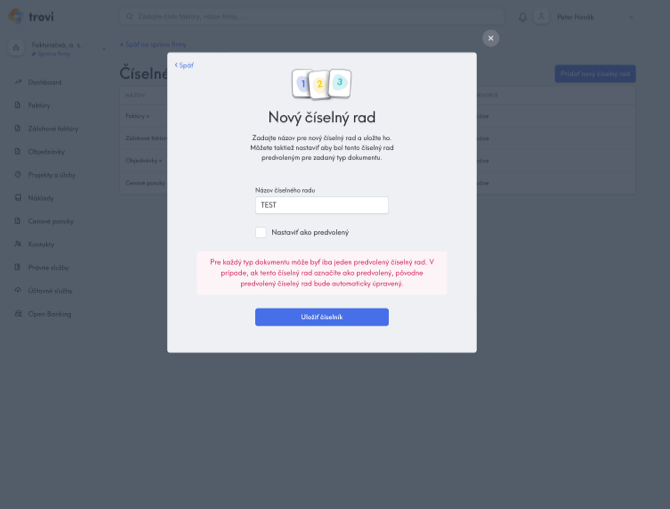
Task: Click the home icon beside Fakturačná
Action: [16, 47]
